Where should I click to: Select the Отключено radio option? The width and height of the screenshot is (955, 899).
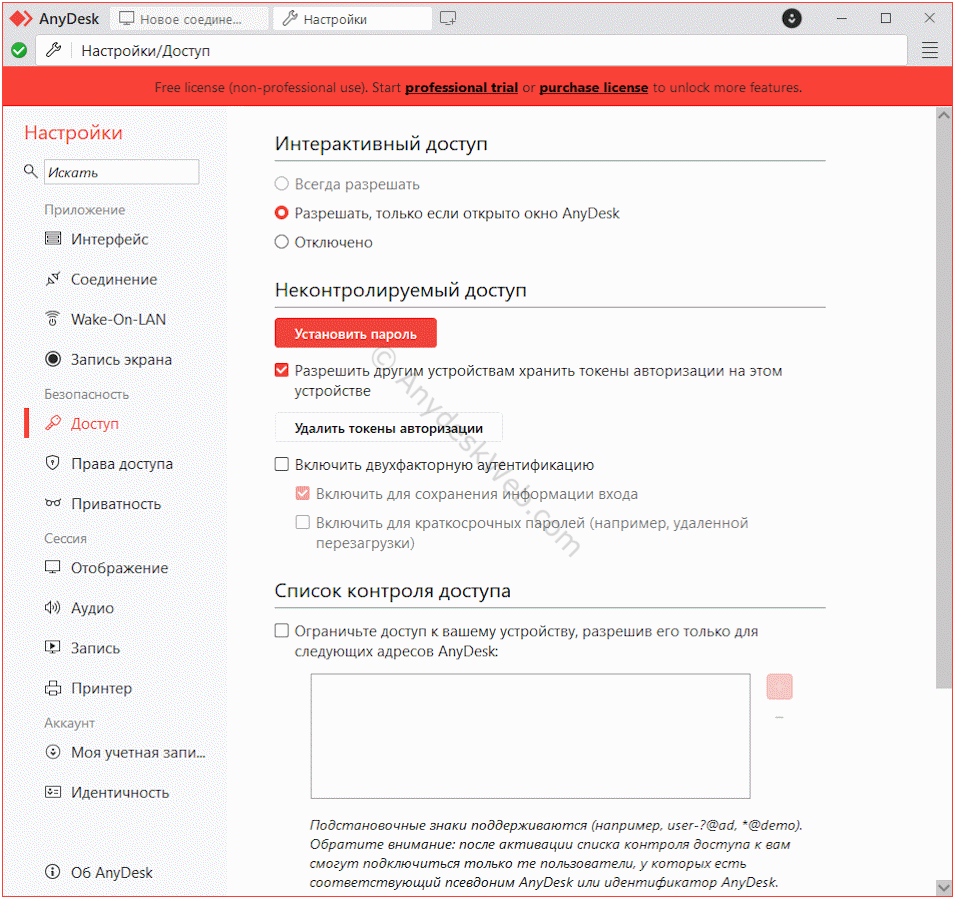click(x=281, y=242)
